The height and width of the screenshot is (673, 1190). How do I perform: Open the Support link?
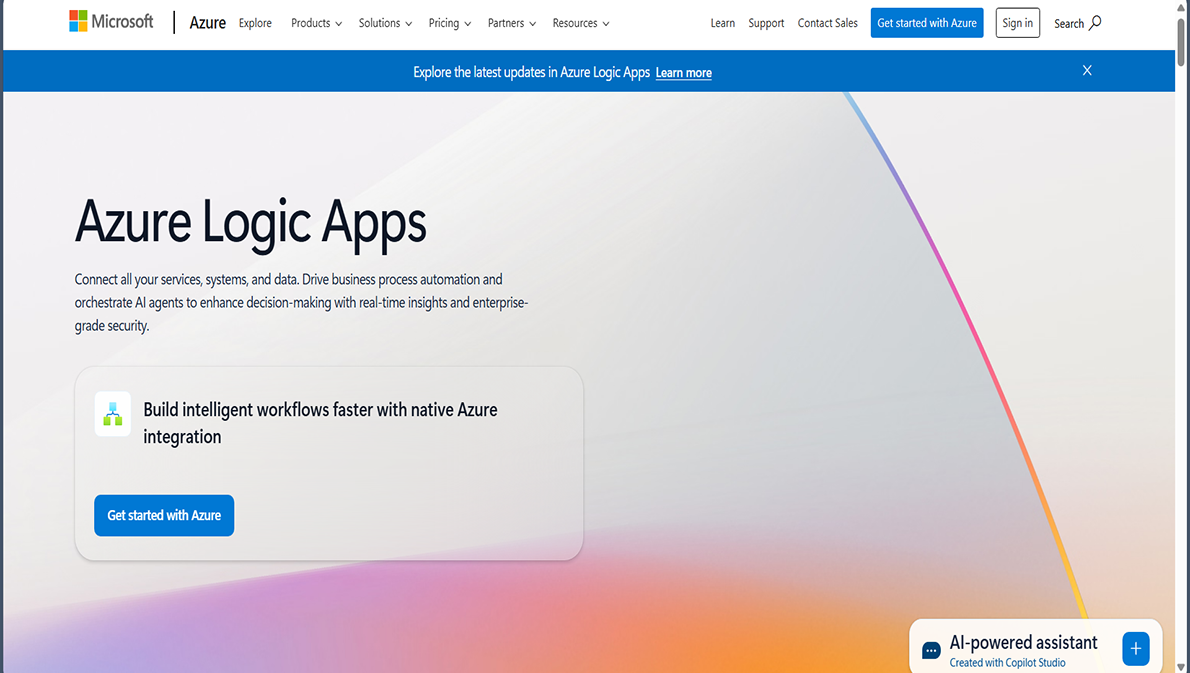click(x=766, y=23)
